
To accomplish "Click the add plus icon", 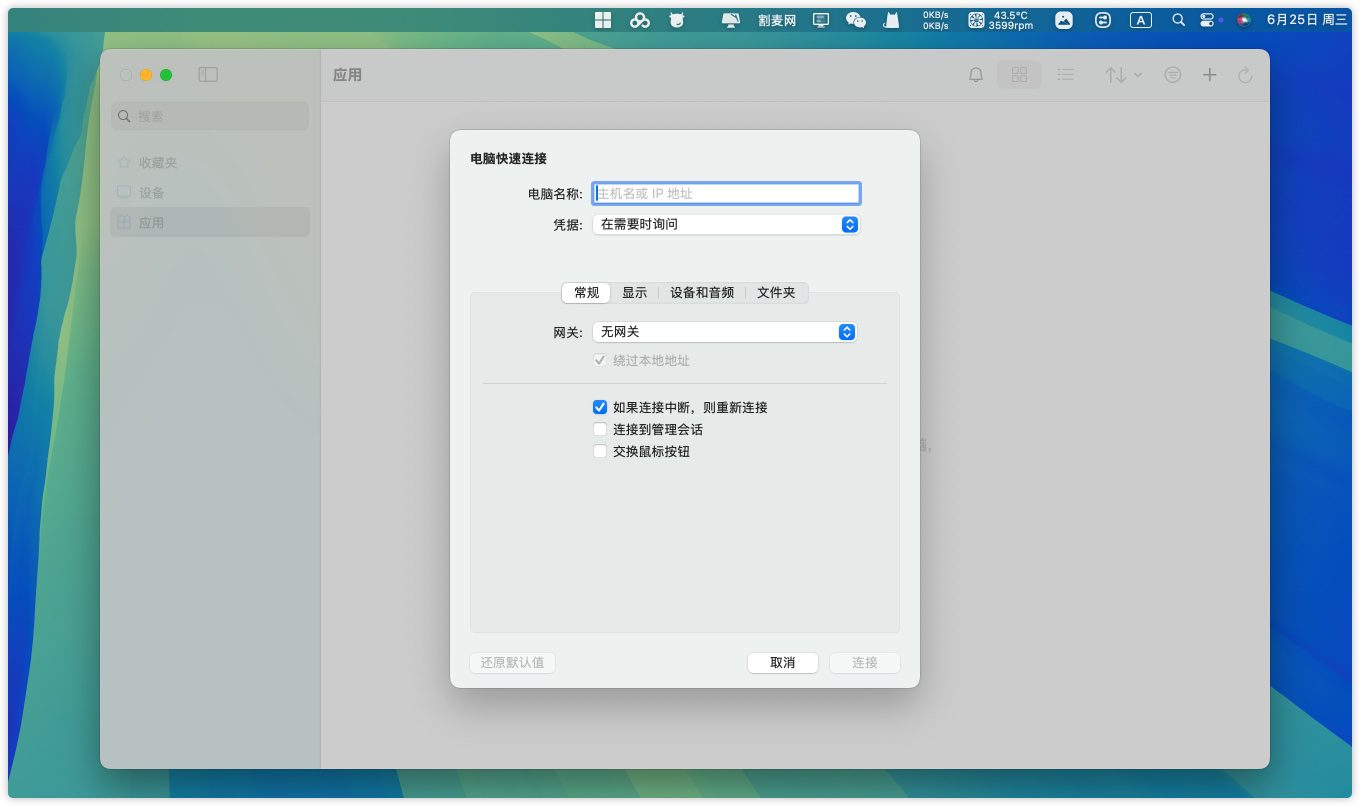I will tap(1209, 75).
